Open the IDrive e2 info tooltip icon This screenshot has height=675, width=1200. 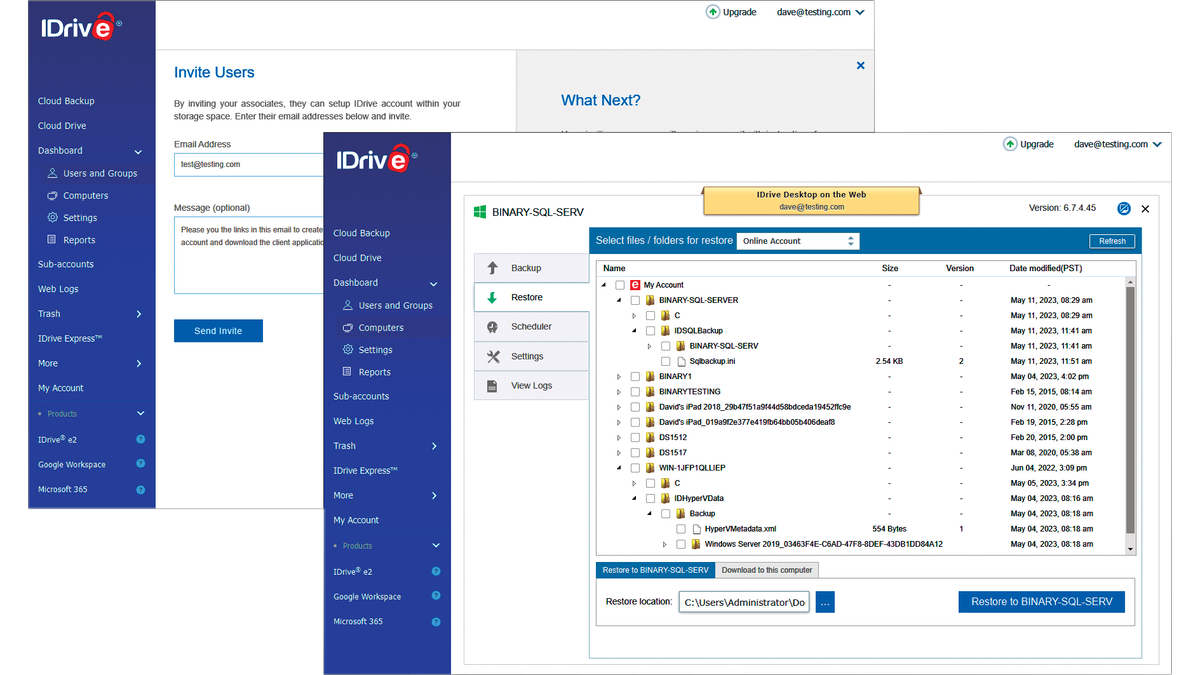pos(436,571)
